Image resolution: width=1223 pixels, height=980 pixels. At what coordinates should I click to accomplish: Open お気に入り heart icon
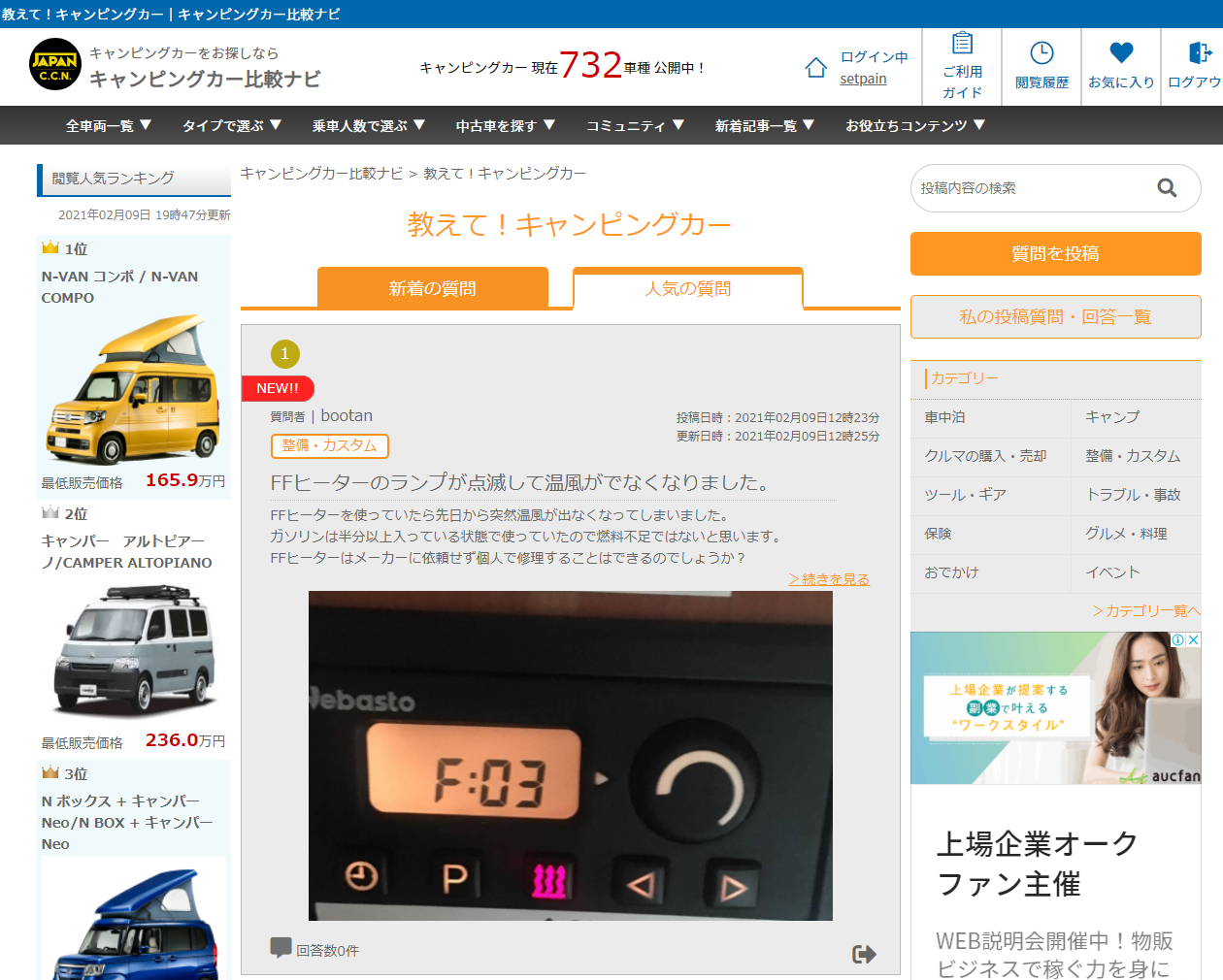(x=1121, y=53)
